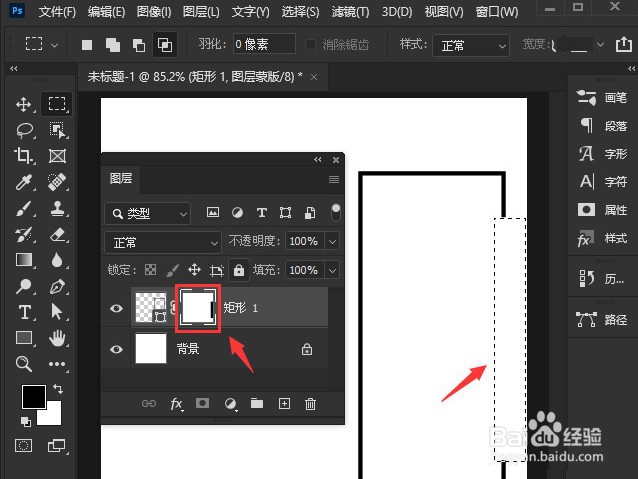The height and width of the screenshot is (479, 638).
Task: Open the 不透明度 opacity slider dropdown
Action: (332, 242)
